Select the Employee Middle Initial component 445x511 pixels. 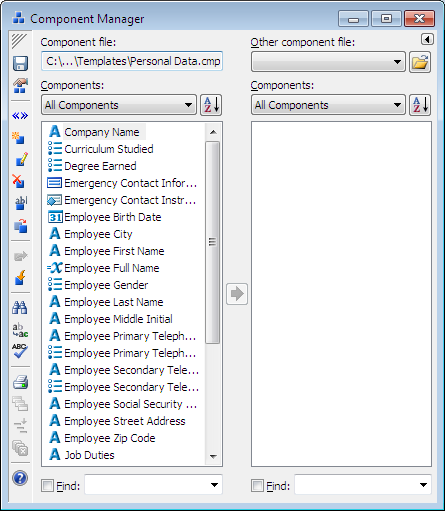tap(110, 319)
